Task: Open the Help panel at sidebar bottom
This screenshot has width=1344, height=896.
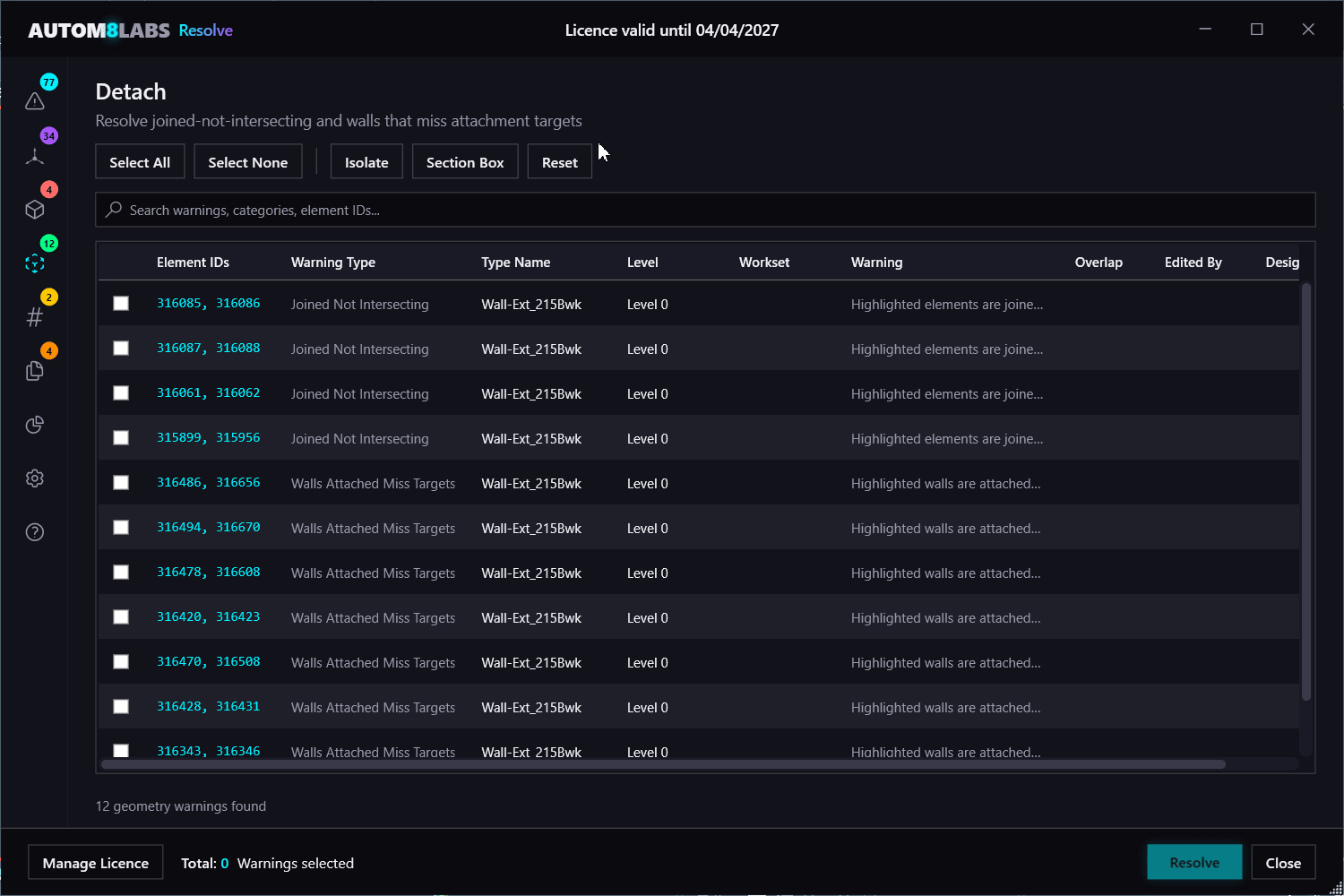Action: point(34,531)
